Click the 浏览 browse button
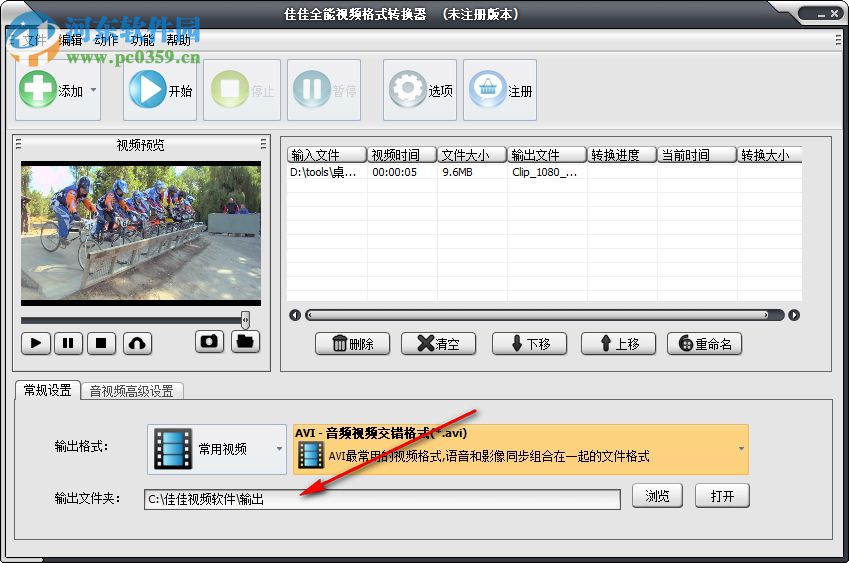This screenshot has width=849, height=563. pyautogui.click(x=657, y=496)
